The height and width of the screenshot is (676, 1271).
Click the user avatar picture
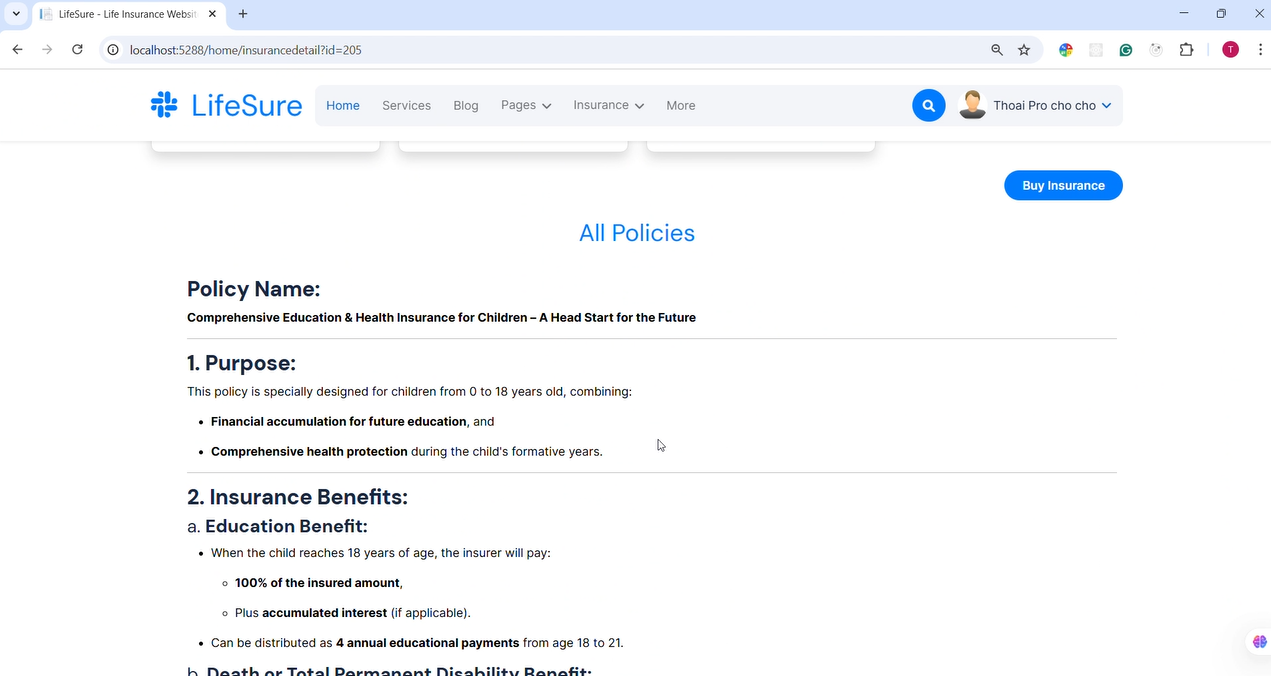972,105
